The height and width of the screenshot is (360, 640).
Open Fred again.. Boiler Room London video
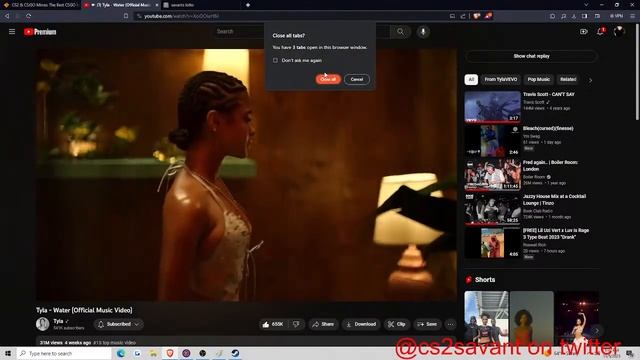492,175
